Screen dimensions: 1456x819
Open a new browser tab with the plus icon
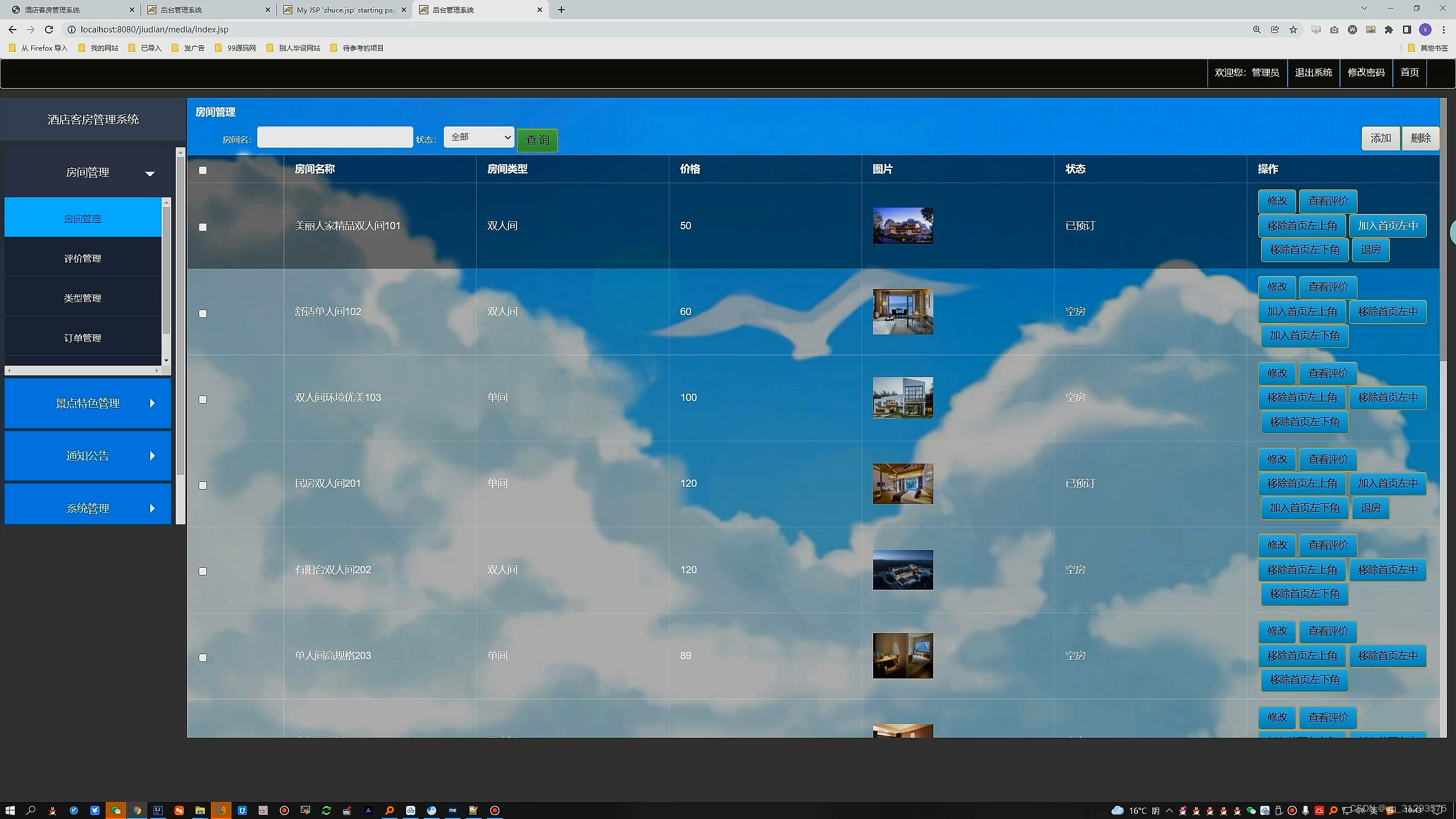(x=561, y=10)
